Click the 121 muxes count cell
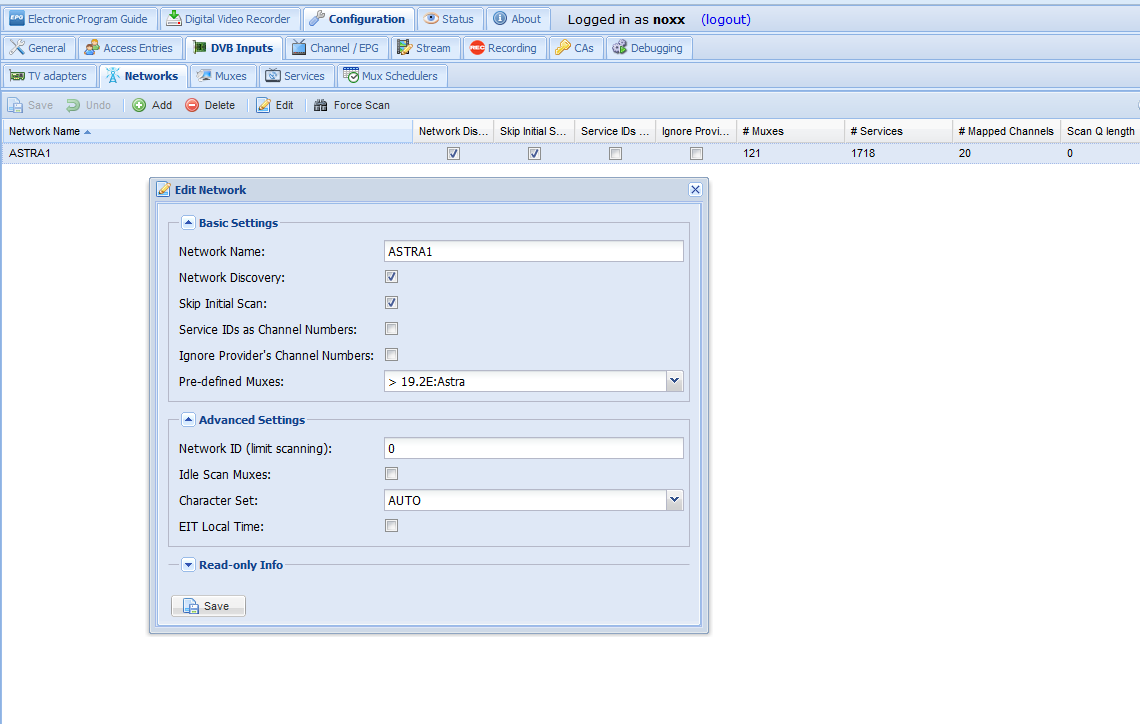The height and width of the screenshot is (724, 1140). click(790, 153)
